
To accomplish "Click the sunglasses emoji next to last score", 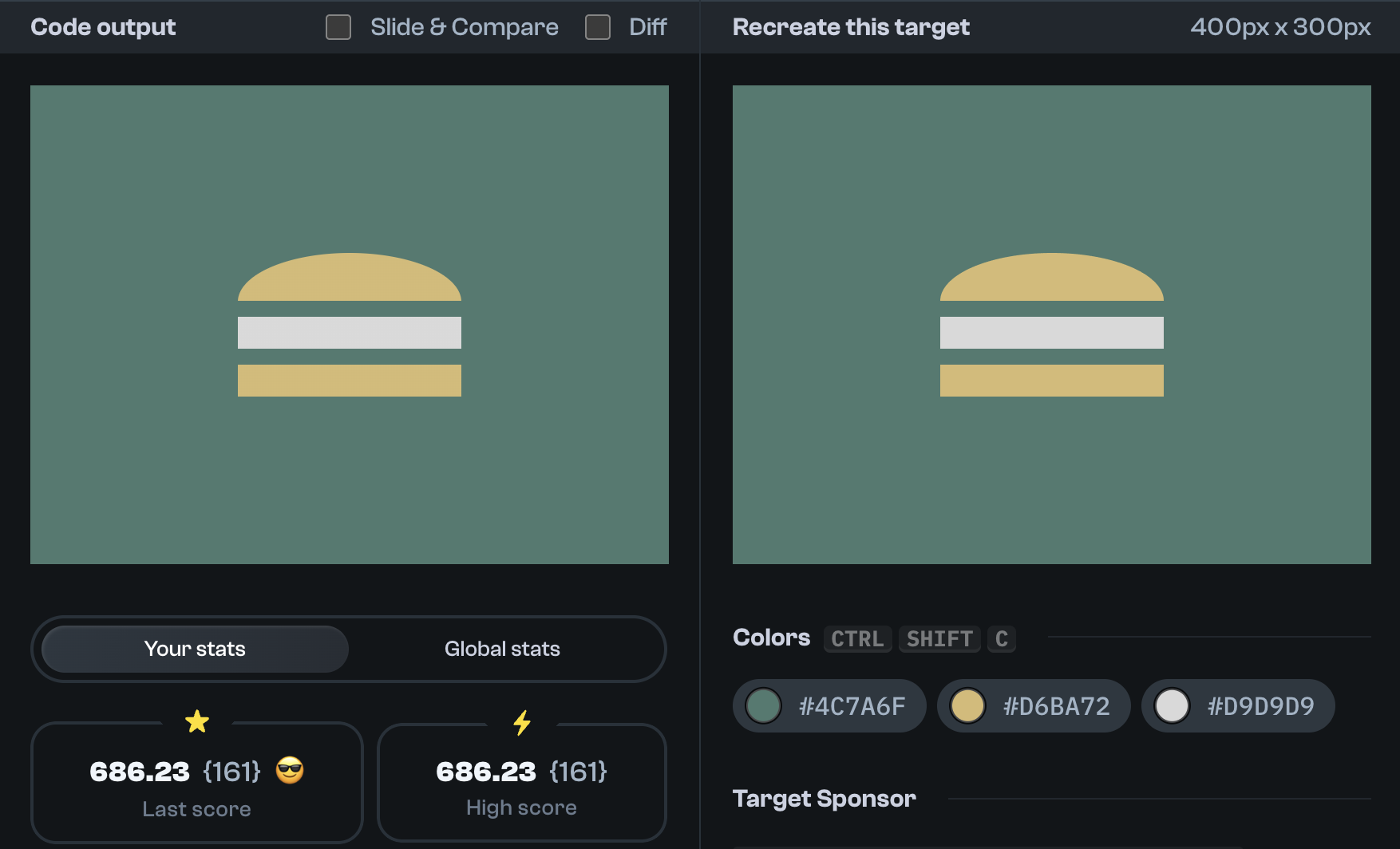I will [x=290, y=771].
